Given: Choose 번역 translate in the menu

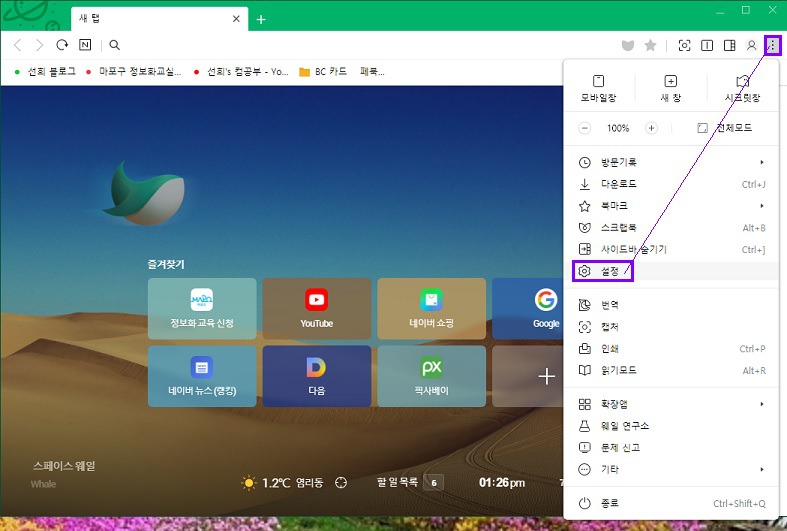Looking at the screenshot, I should tap(671, 305).
